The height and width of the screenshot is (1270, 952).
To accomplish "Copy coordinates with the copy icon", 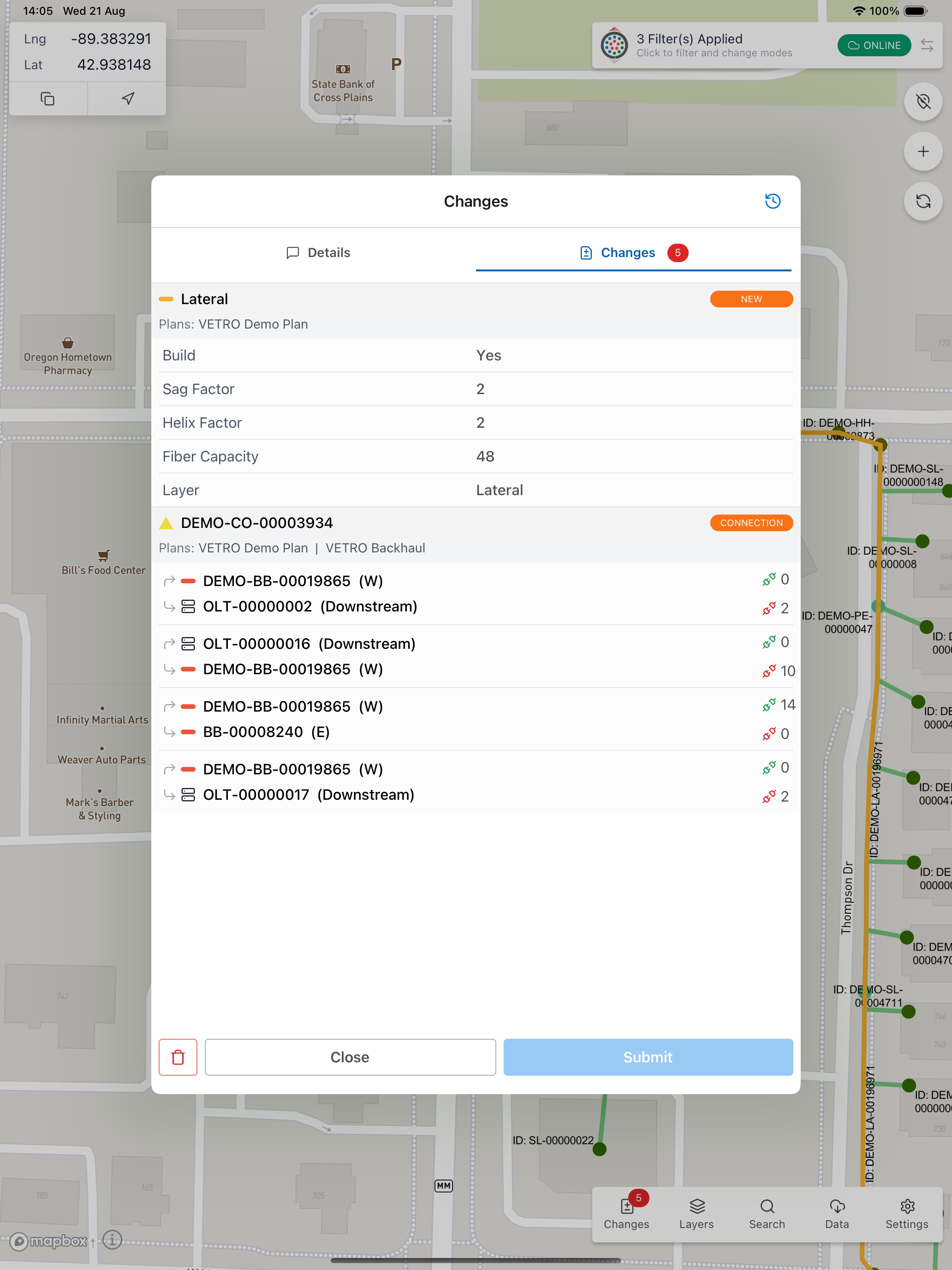I will 48,99.
